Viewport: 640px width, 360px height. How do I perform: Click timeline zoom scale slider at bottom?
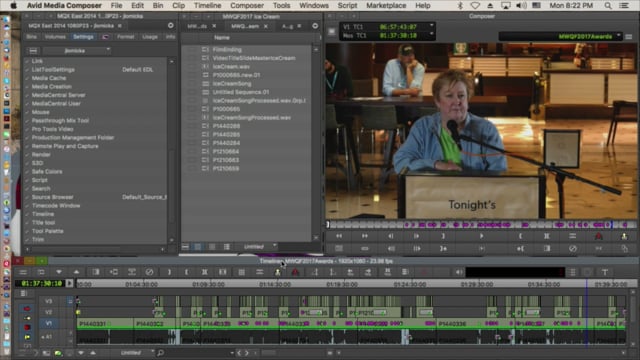pyautogui.click(x=269, y=353)
